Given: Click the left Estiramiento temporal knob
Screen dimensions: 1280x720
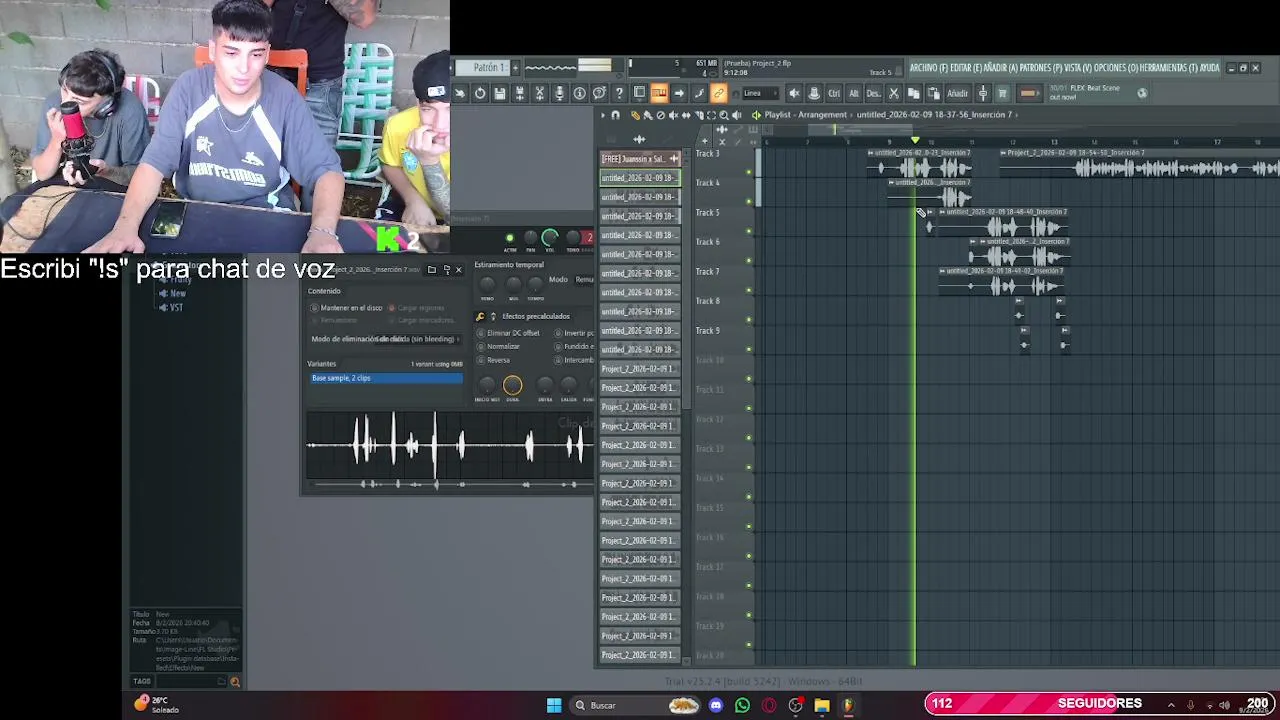Looking at the screenshot, I should (x=487, y=285).
